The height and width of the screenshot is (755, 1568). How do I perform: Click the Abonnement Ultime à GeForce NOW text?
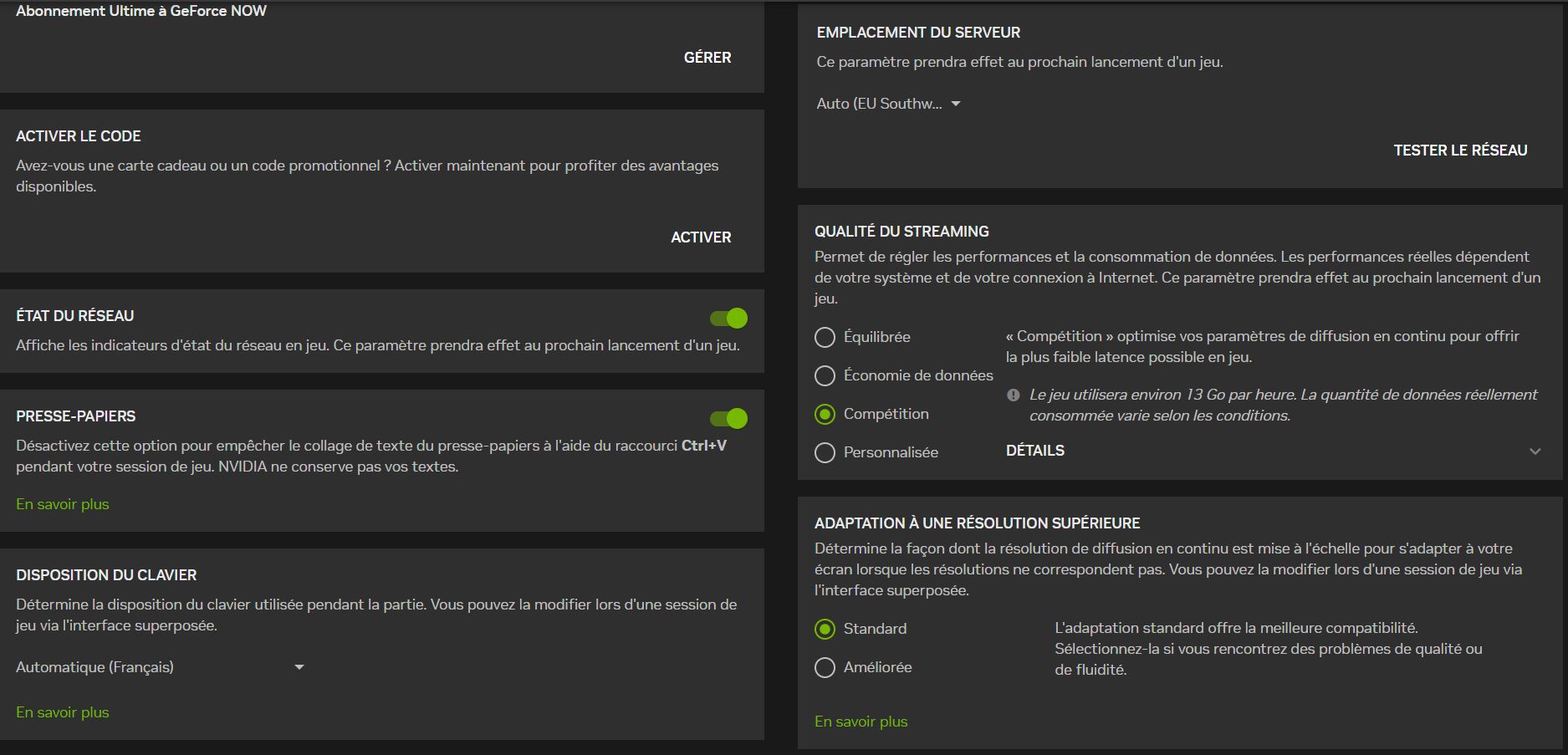[141, 11]
